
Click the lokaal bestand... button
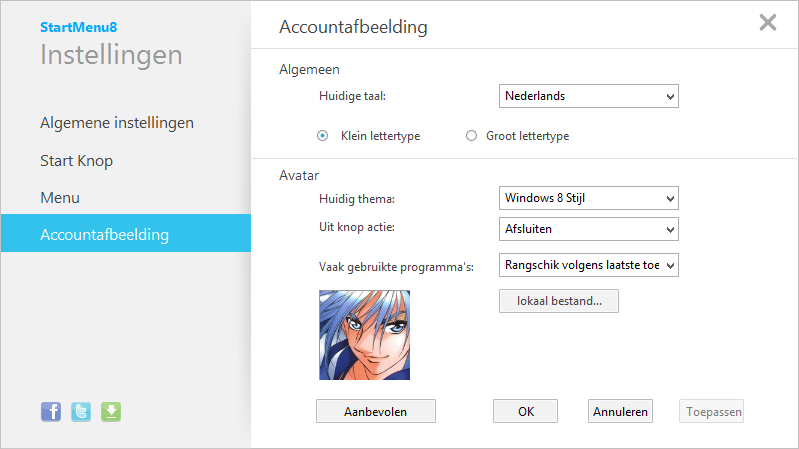(558, 301)
